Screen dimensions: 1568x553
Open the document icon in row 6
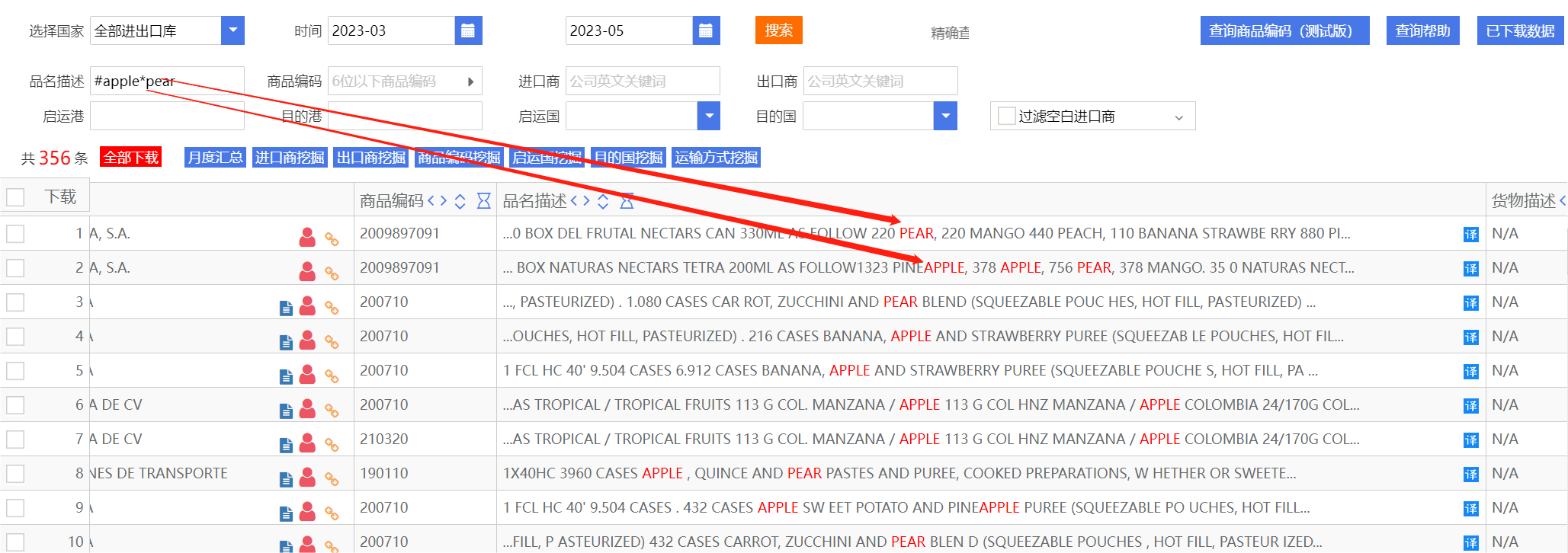pyautogui.click(x=286, y=411)
